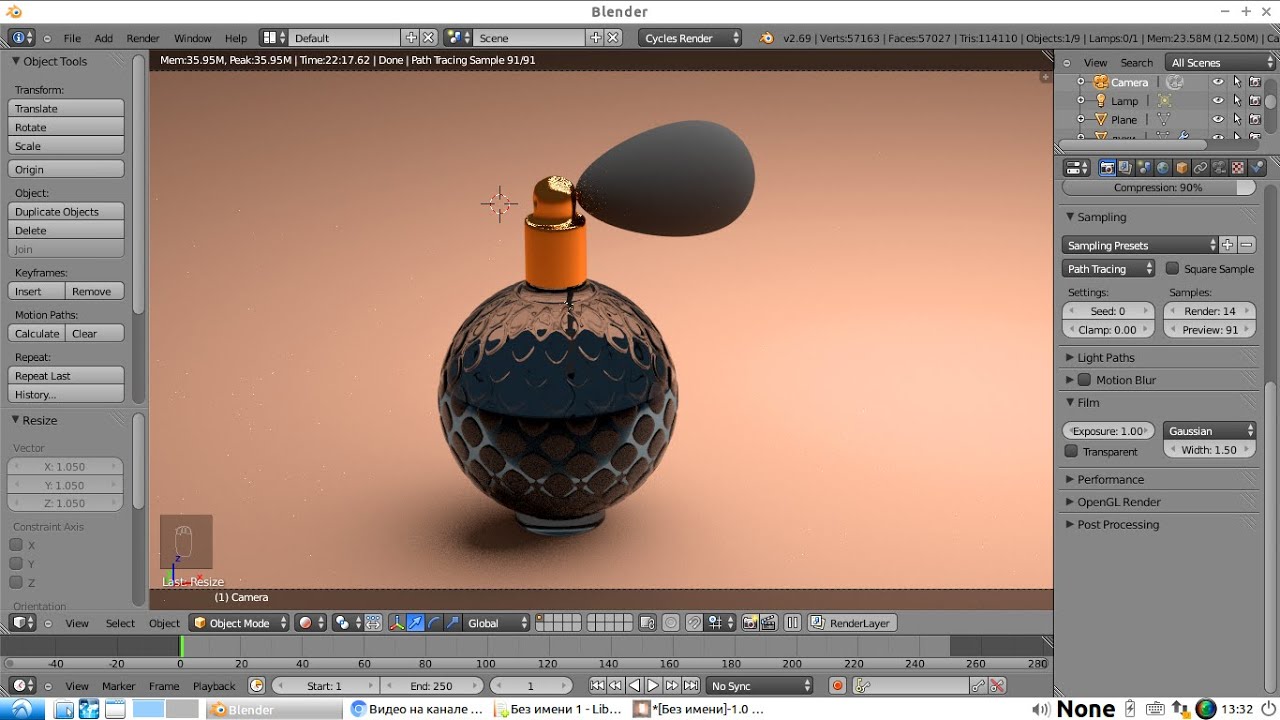Viewport: 1280px width, 720px height.
Task: Expand the Post Processing panel
Action: [x=1118, y=525]
